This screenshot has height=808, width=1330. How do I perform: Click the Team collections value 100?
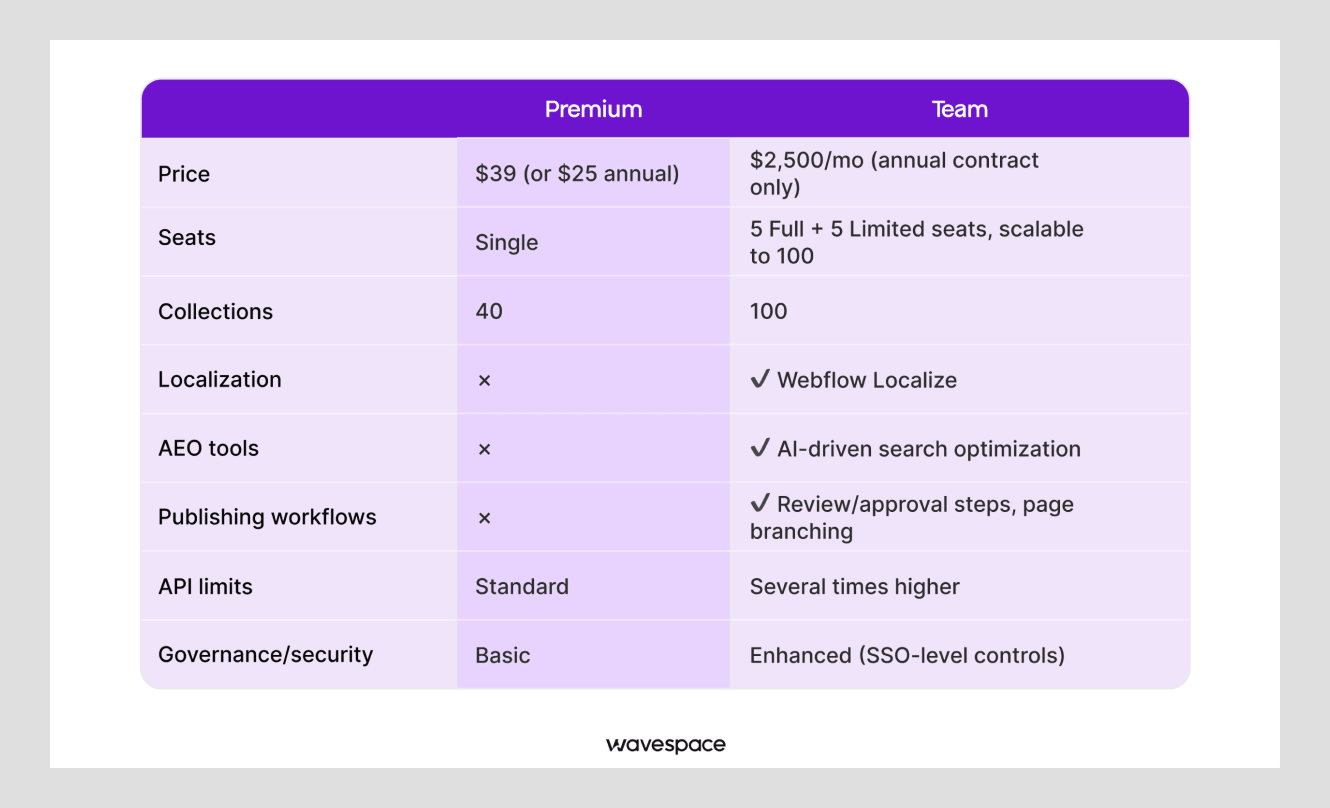pos(768,311)
